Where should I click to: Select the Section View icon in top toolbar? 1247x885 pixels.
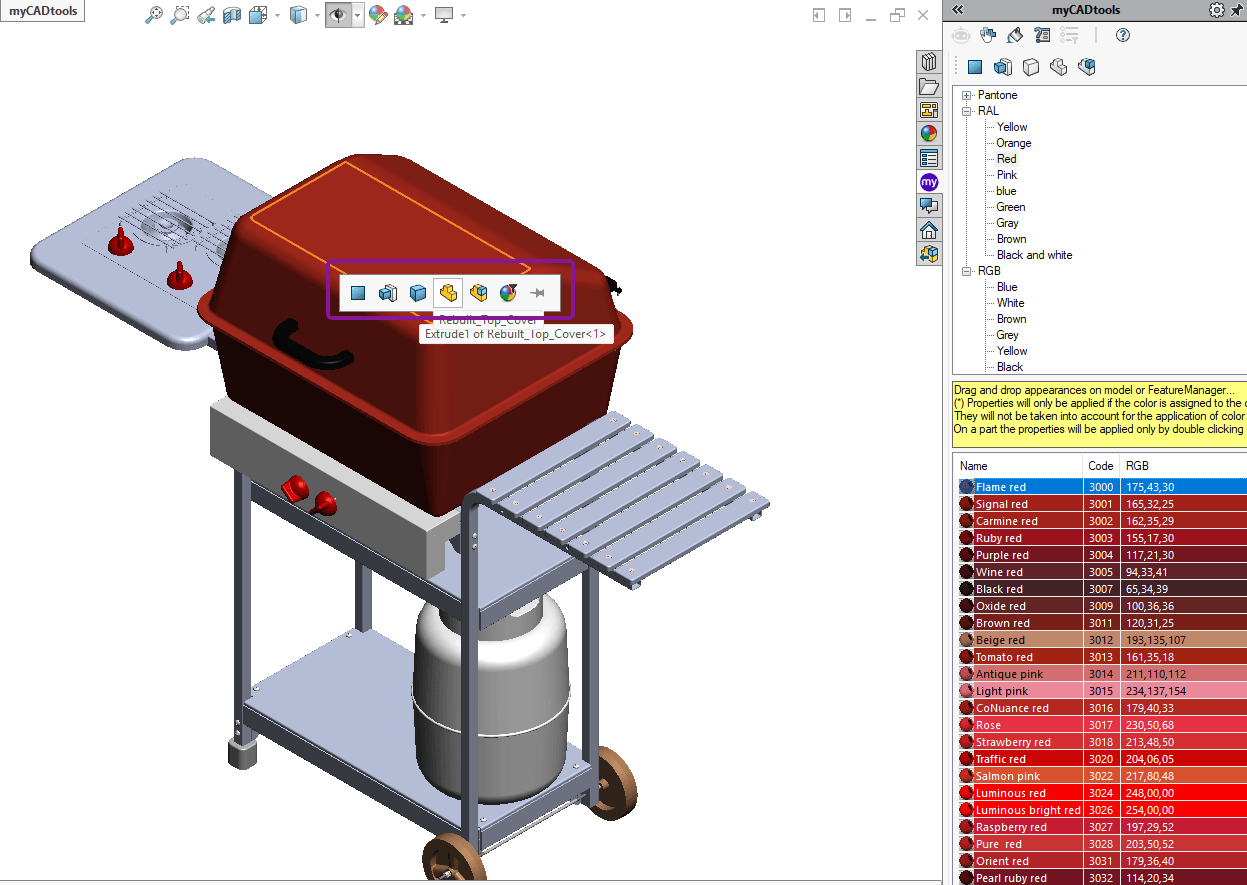232,15
